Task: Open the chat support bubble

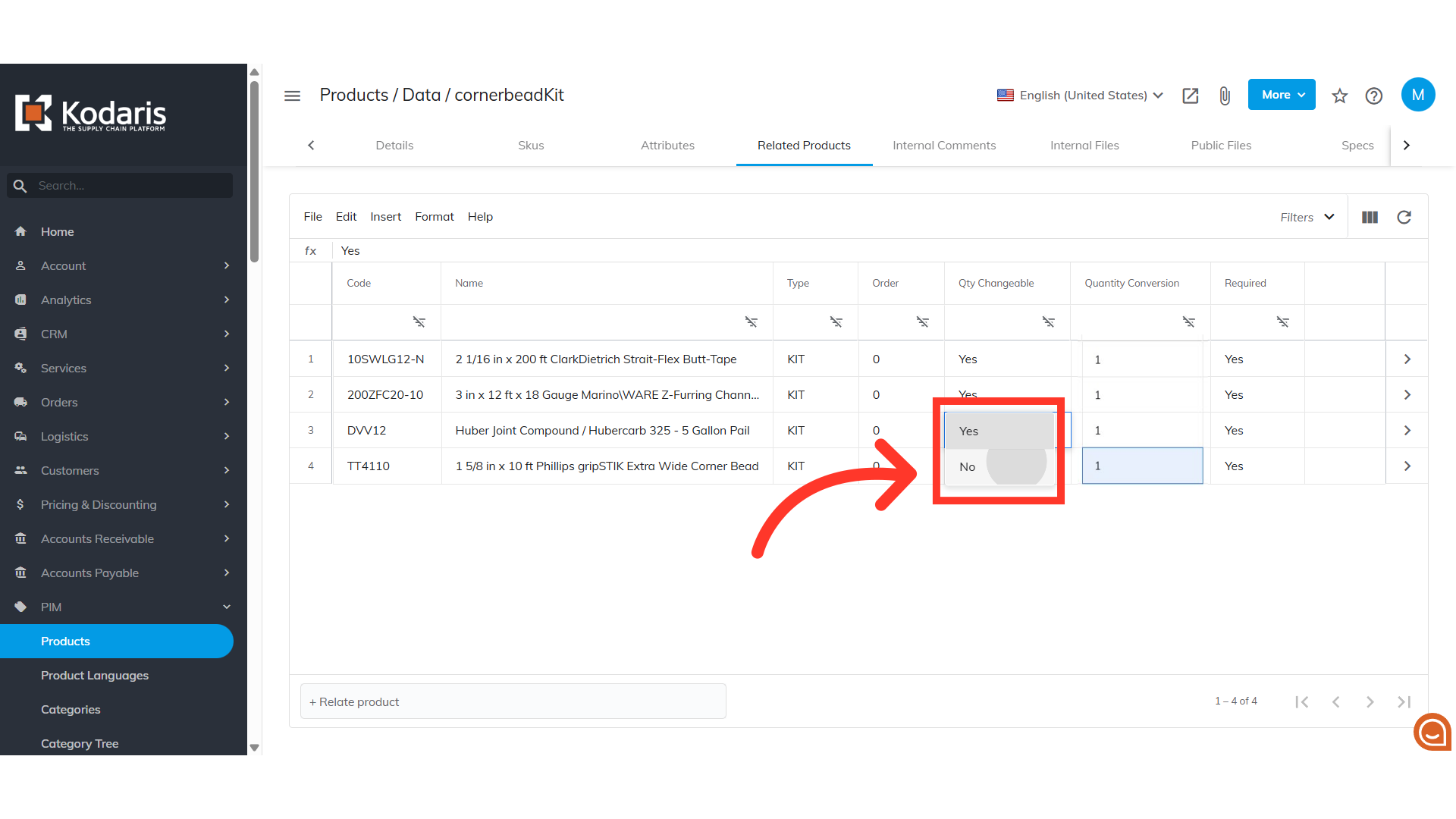Action: coord(1432,733)
